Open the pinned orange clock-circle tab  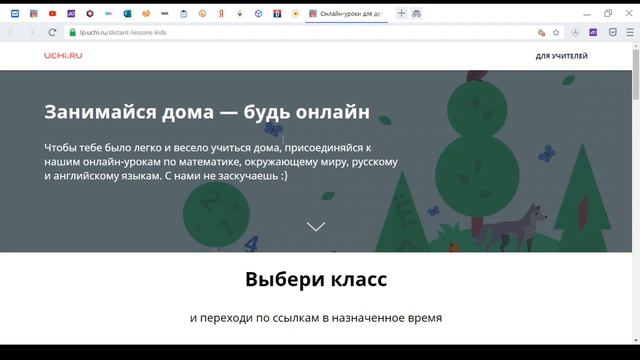pyautogui.click(x=202, y=13)
